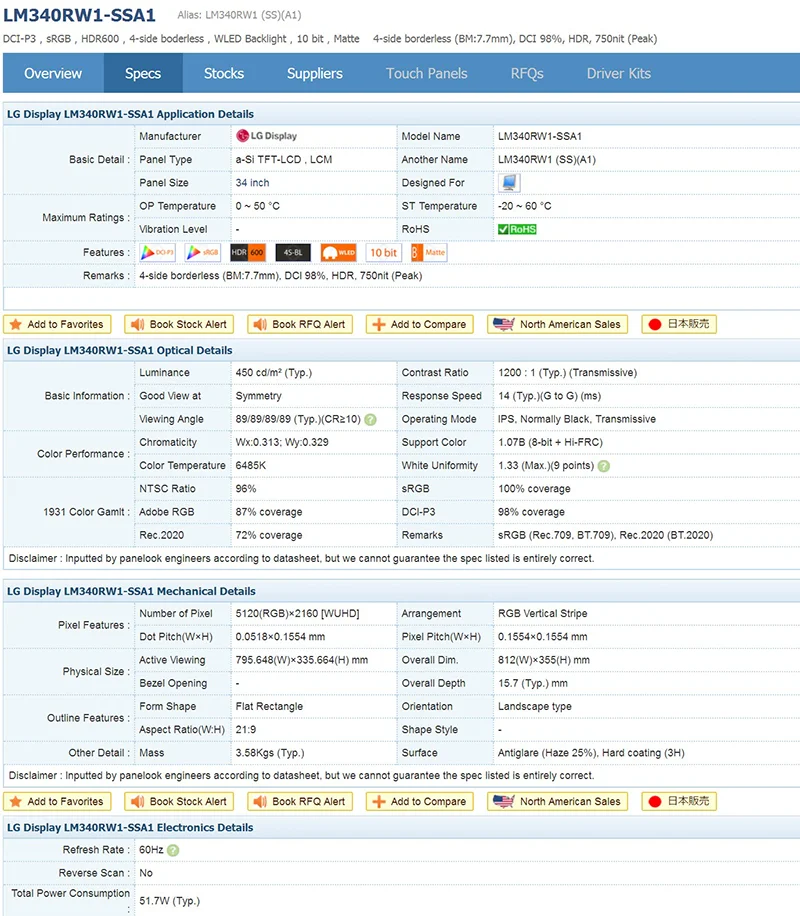The height and width of the screenshot is (916, 800).
Task: Select the Specs tab
Action: click(143, 74)
